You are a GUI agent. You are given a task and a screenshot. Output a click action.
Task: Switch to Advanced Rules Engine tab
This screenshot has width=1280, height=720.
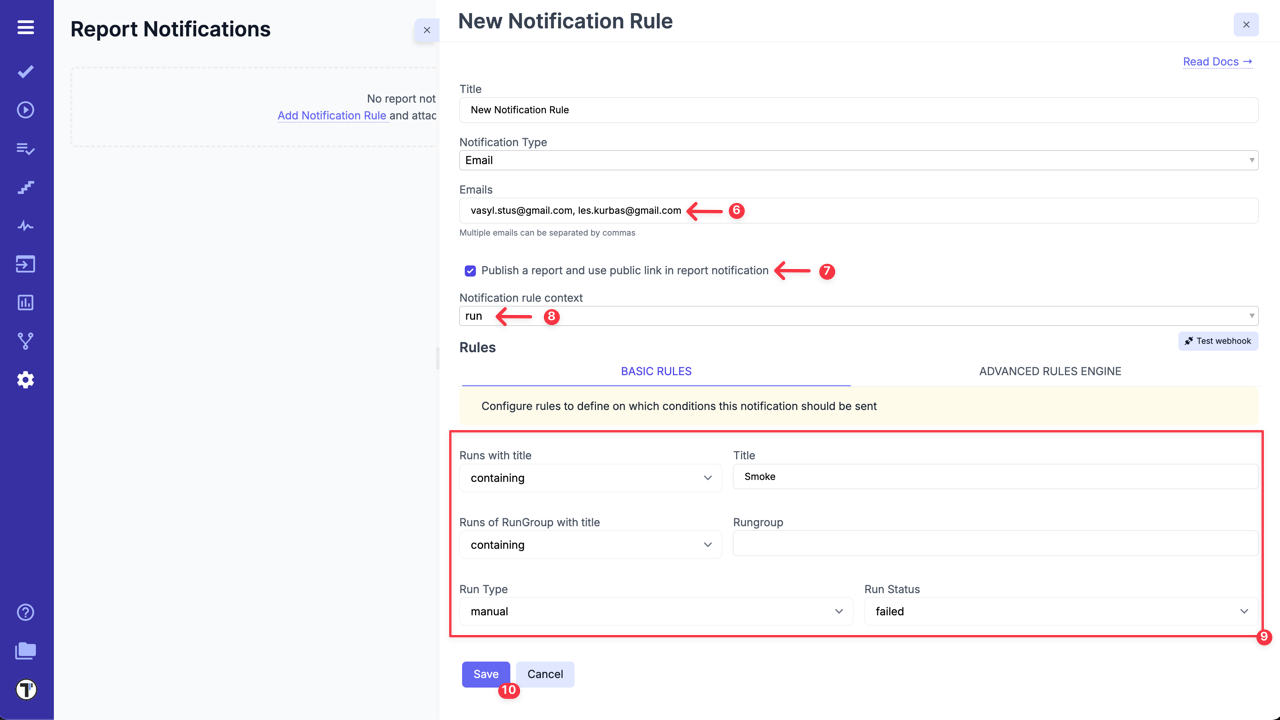[x=1050, y=371]
